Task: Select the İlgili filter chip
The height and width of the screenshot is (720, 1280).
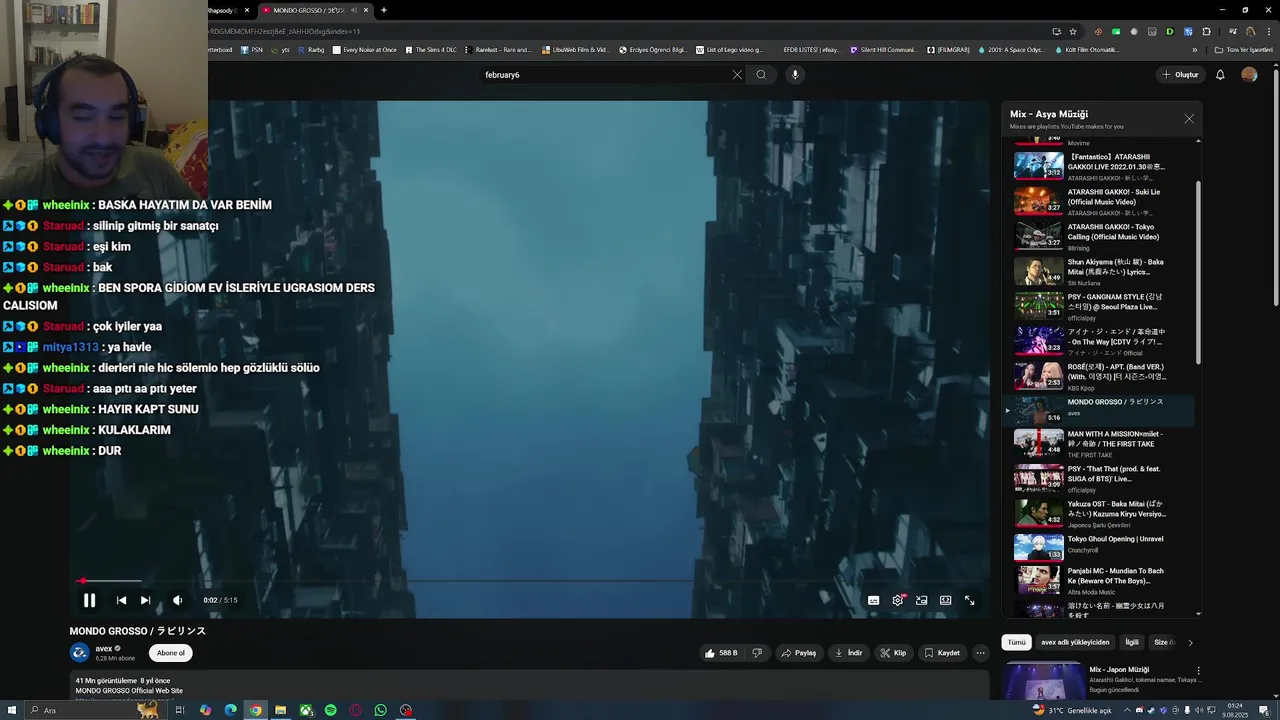Action: [1132, 642]
